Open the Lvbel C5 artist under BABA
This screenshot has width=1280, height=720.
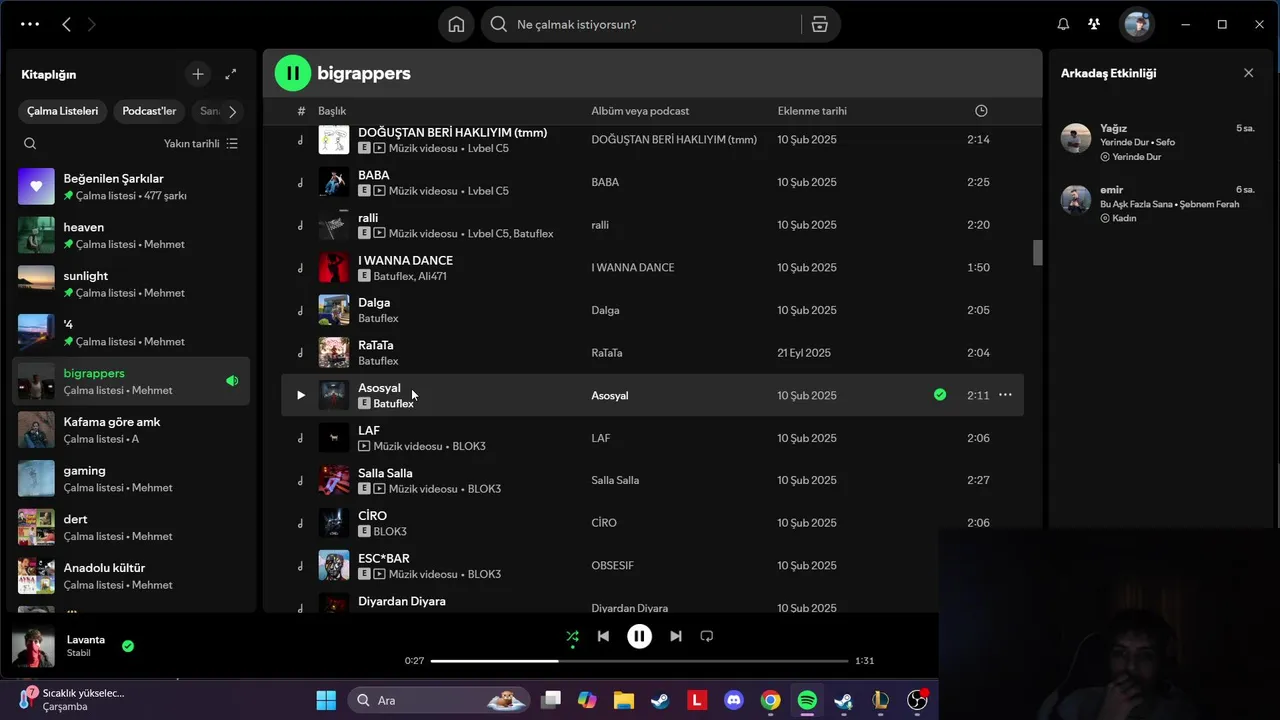point(488,191)
